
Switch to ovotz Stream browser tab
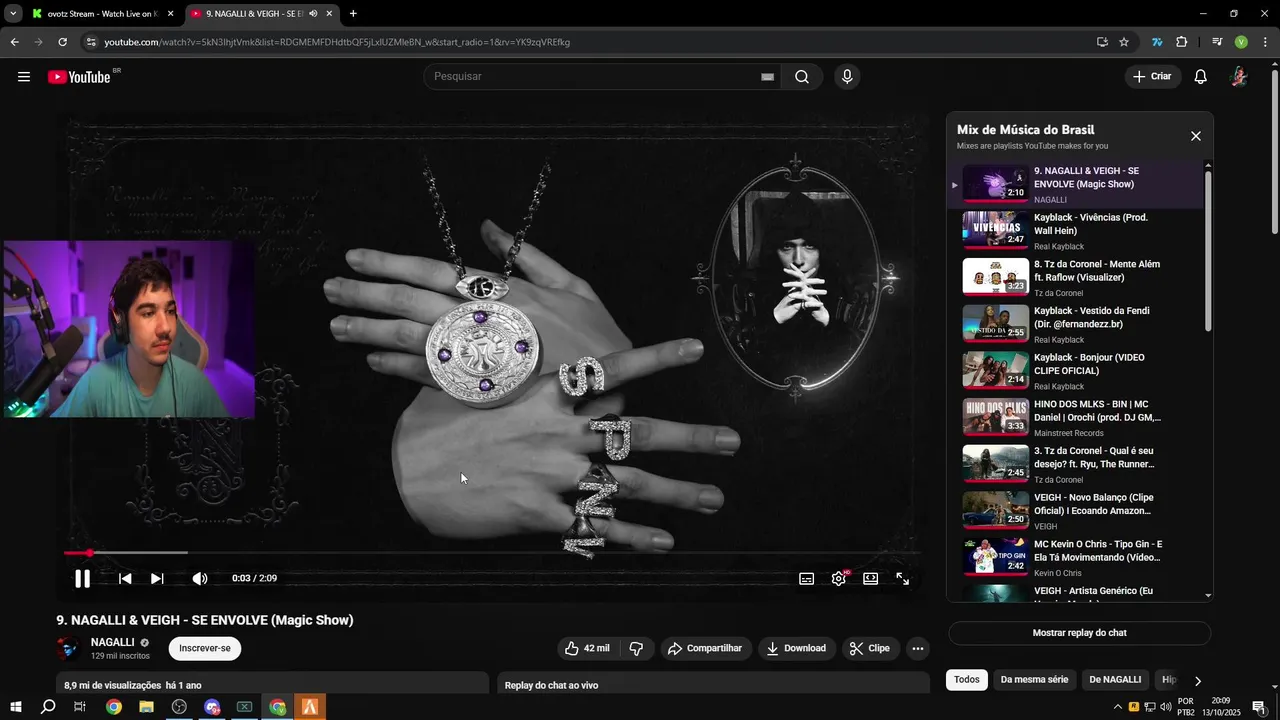pos(103,14)
